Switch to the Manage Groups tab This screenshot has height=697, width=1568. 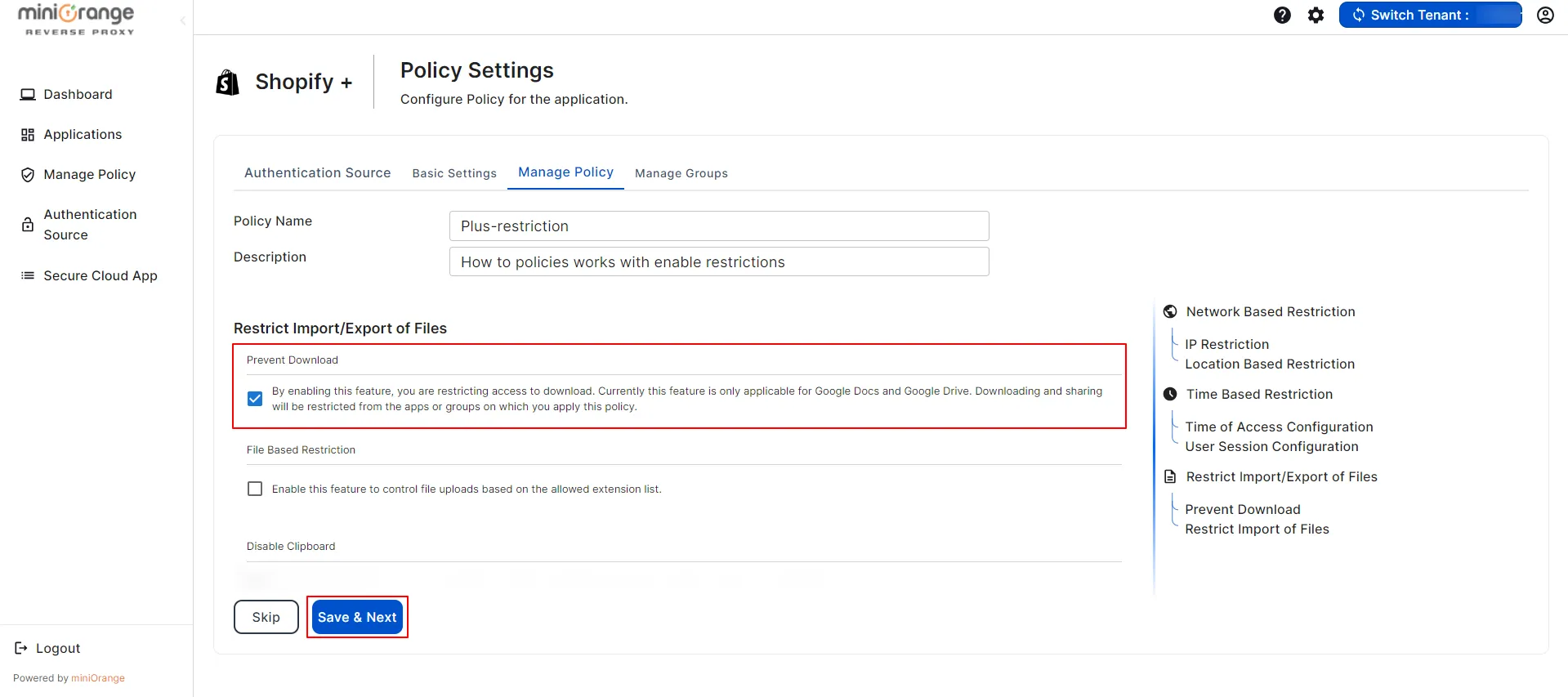(x=681, y=173)
